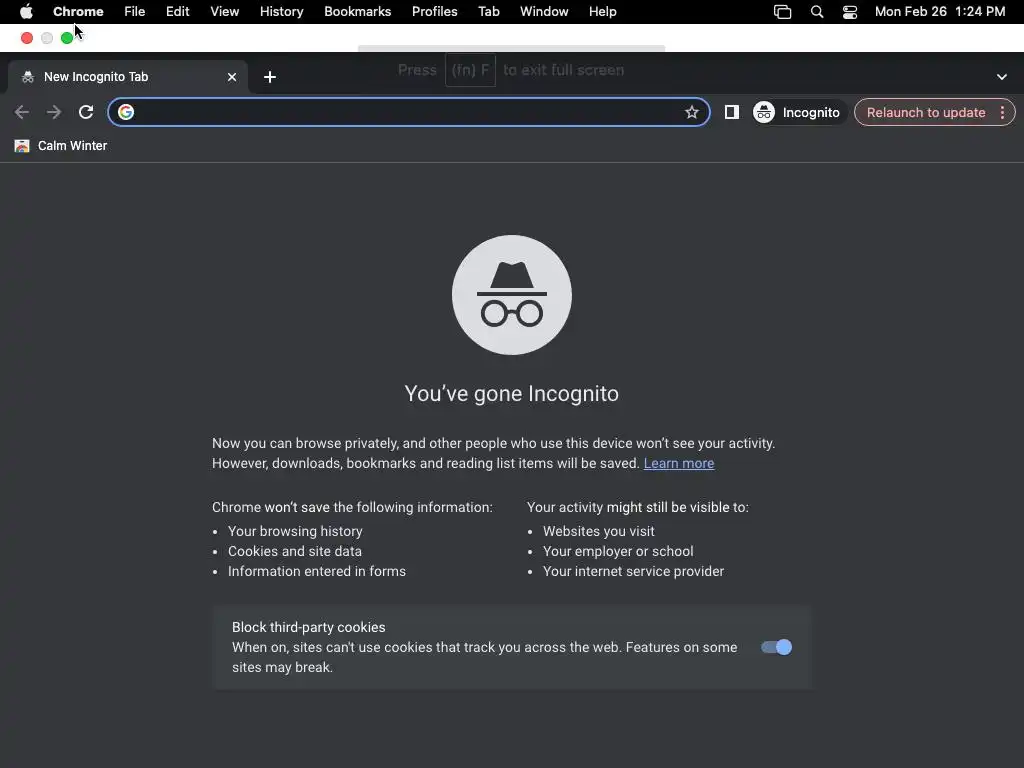
Task: Open the side panel icon
Action: (731, 112)
